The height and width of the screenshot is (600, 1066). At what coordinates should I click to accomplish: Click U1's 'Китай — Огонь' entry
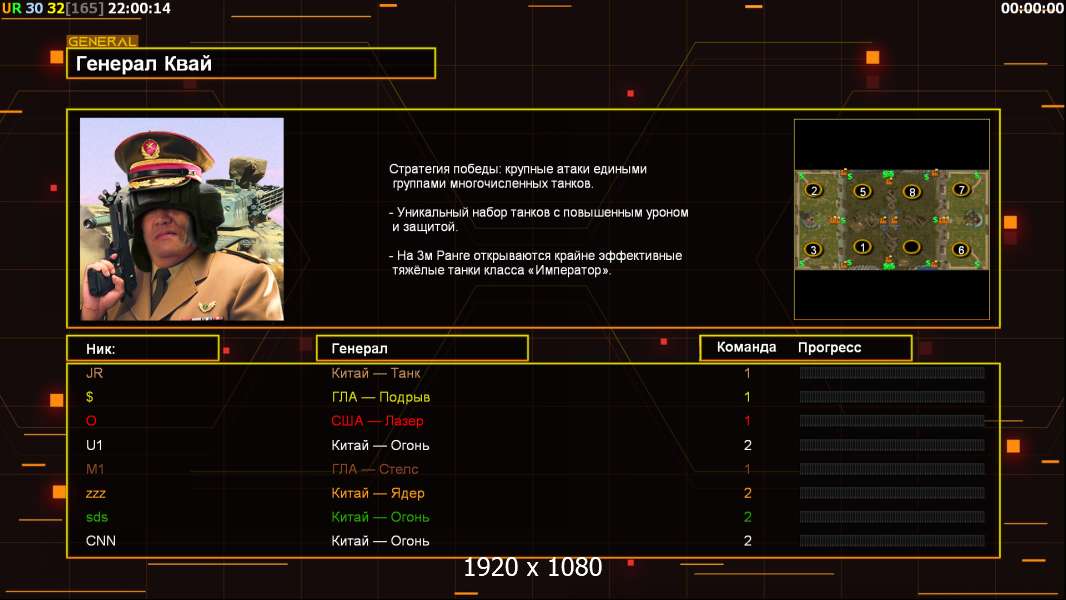click(380, 445)
